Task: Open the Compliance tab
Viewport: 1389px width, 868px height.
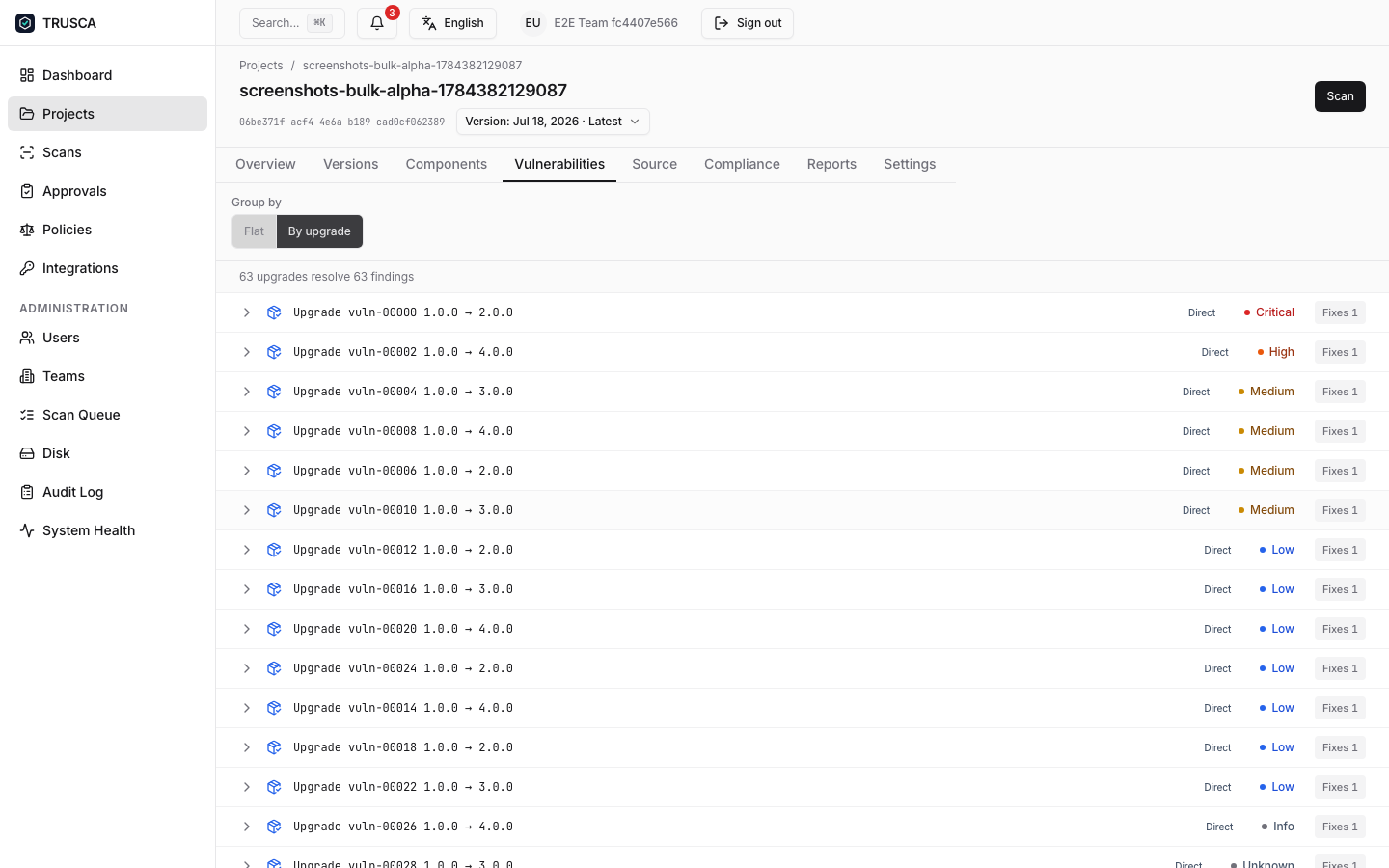Action: (x=742, y=164)
